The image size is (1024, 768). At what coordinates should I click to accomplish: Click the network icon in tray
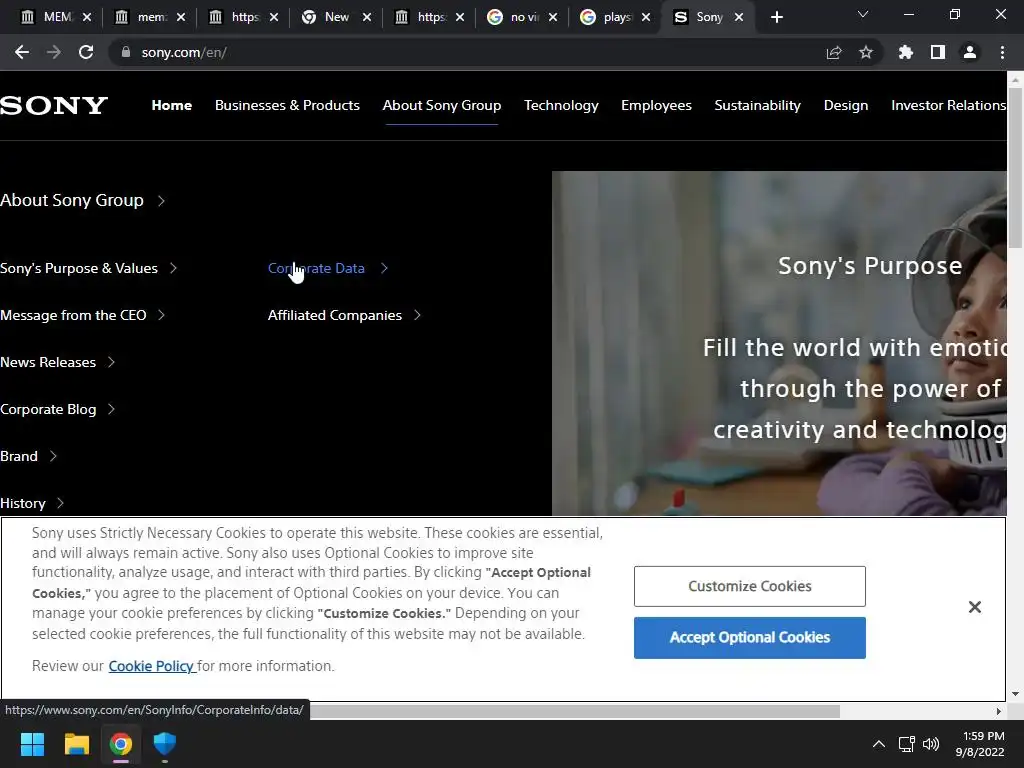(x=906, y=744)
